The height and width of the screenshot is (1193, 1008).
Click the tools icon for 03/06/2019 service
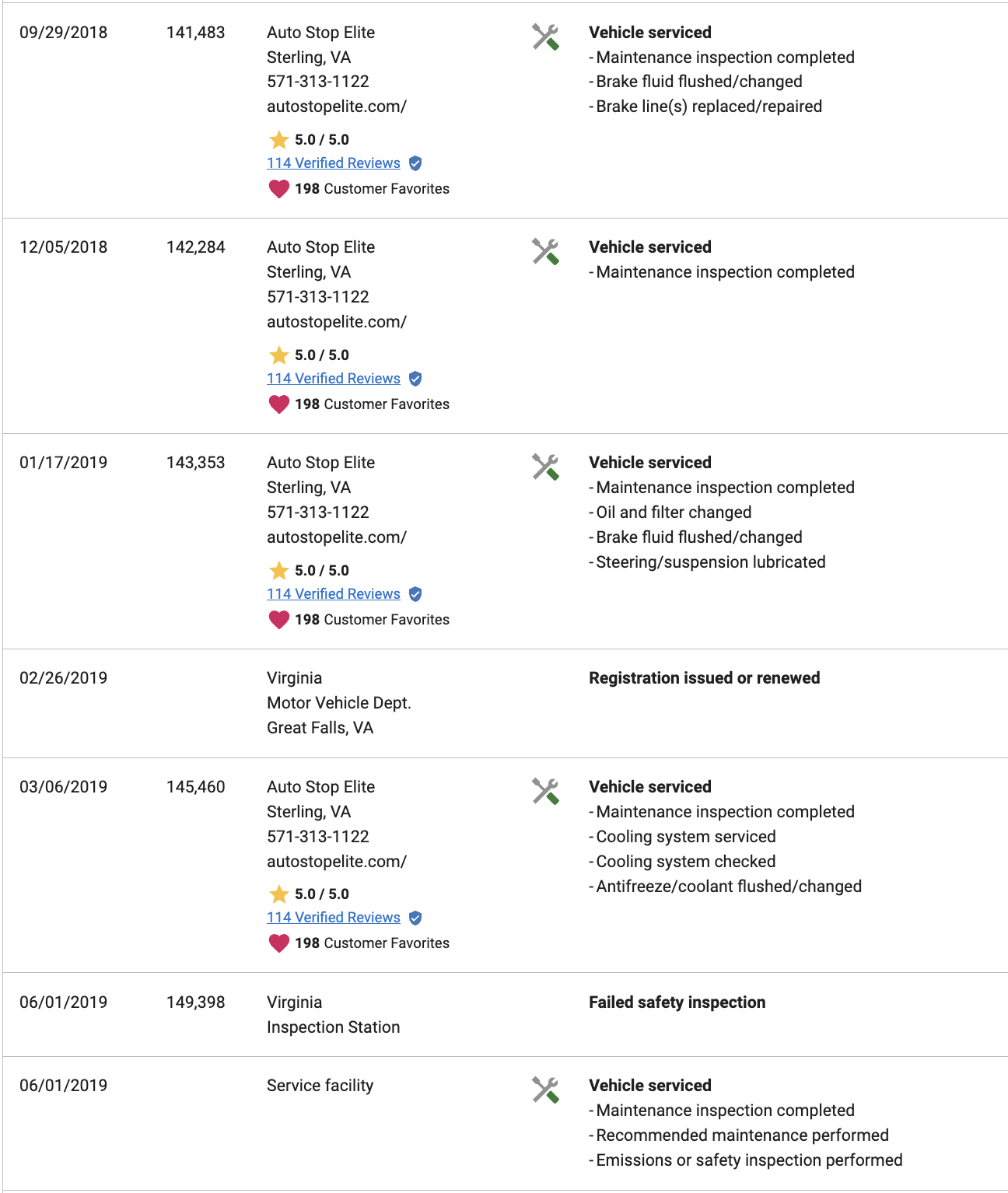pos(545,791)
